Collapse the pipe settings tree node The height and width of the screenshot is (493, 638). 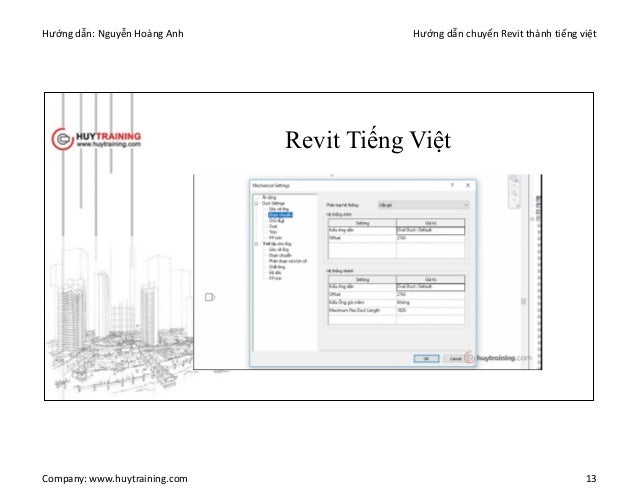point(256,244)
